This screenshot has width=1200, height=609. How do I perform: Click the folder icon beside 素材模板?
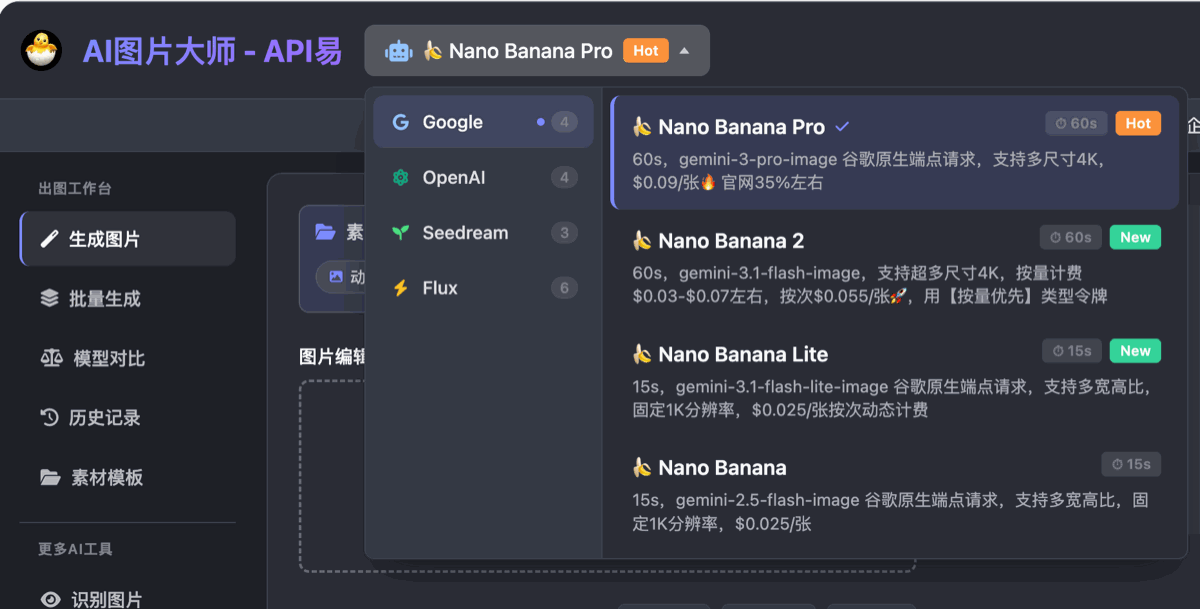coord(50,478)
